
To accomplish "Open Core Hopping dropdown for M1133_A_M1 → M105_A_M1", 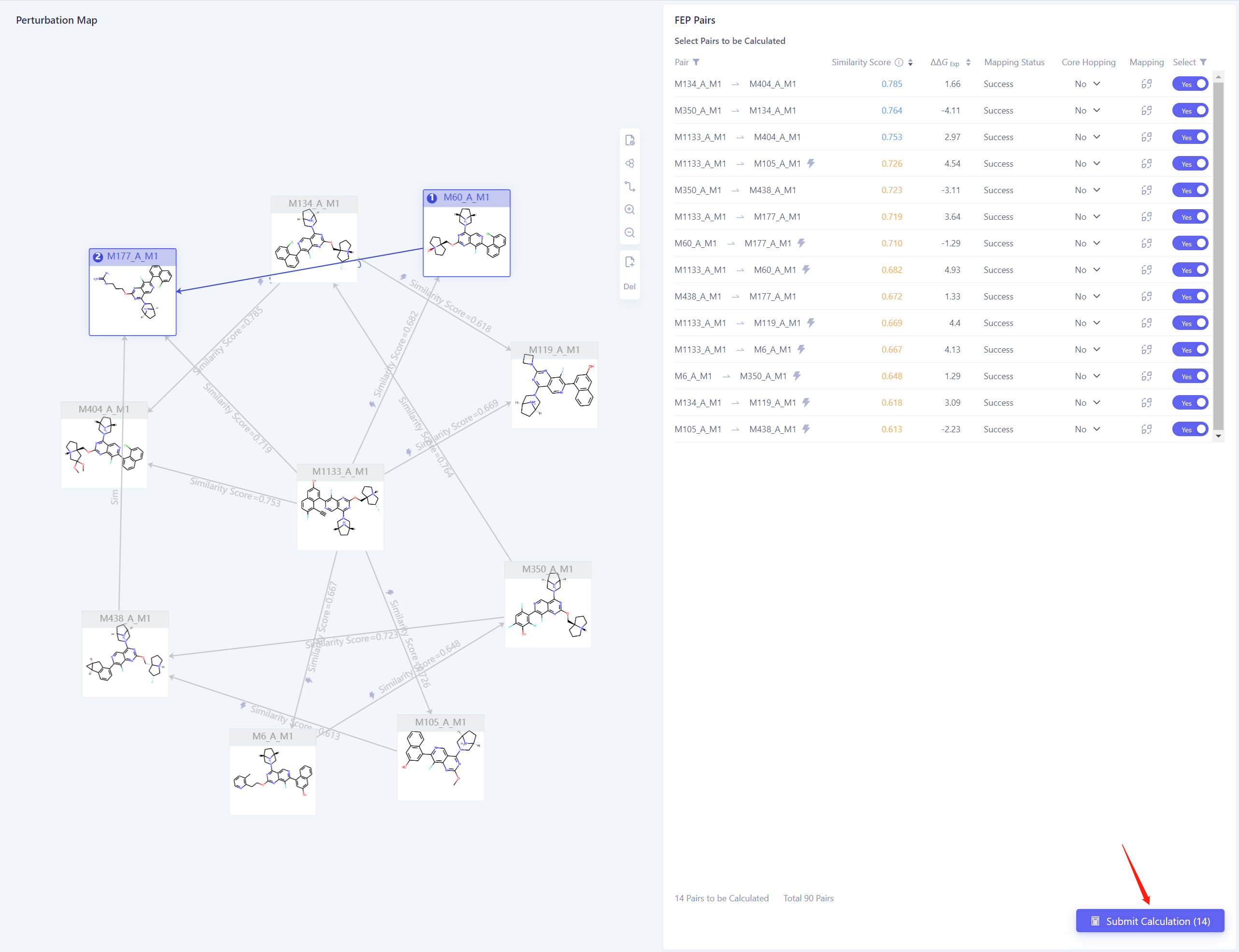I will [1087, 164].
